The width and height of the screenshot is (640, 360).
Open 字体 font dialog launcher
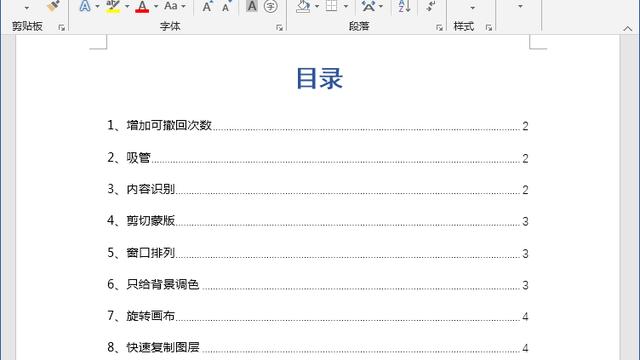tap(279, 27)
